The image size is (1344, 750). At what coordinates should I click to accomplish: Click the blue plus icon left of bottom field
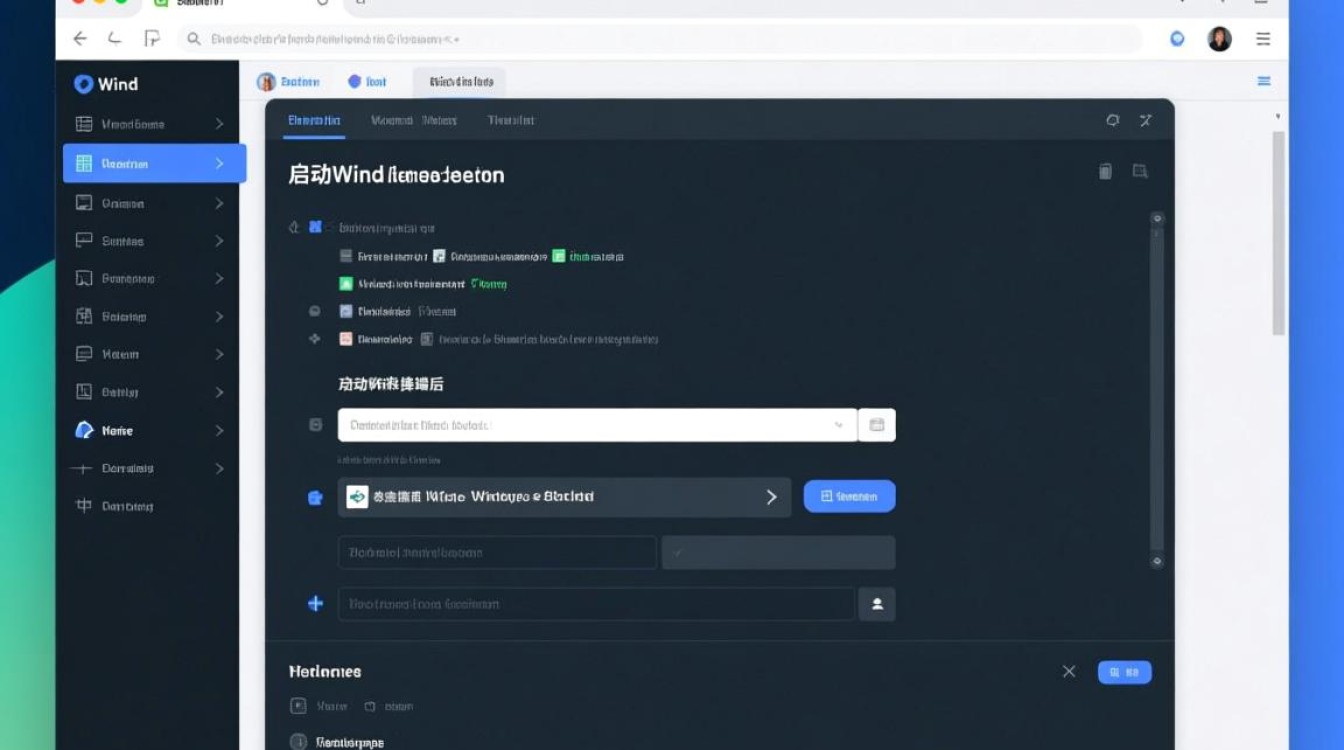[315, 604]
